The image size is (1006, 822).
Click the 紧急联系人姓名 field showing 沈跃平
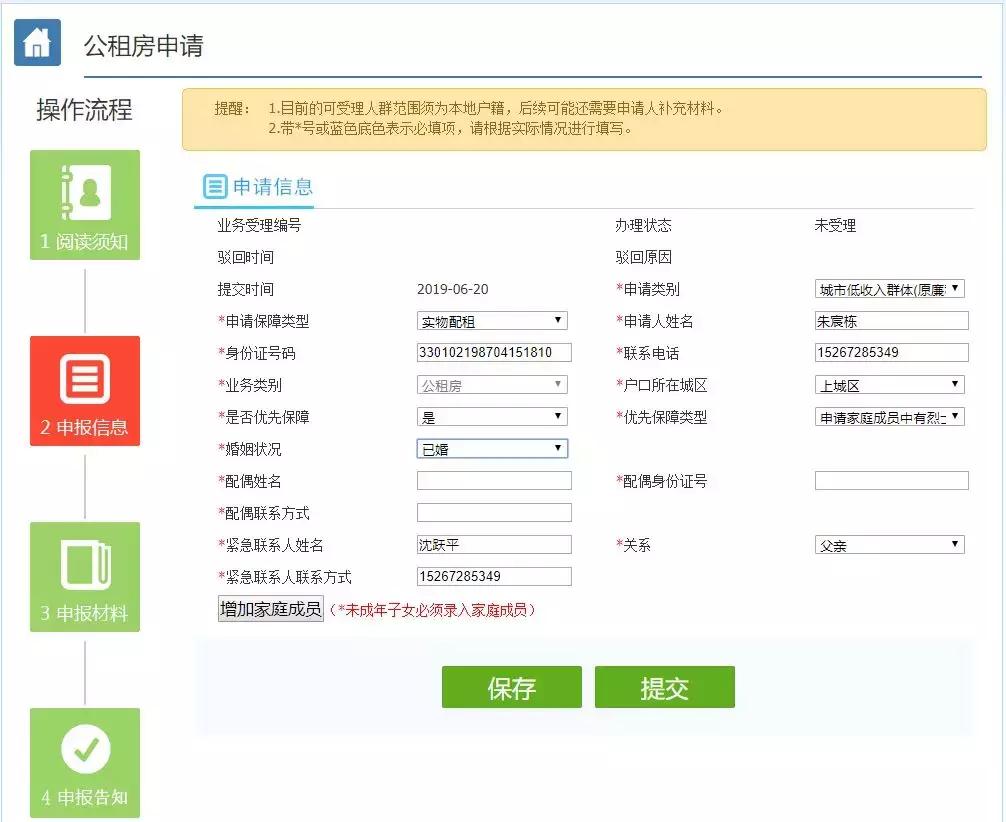493,544
